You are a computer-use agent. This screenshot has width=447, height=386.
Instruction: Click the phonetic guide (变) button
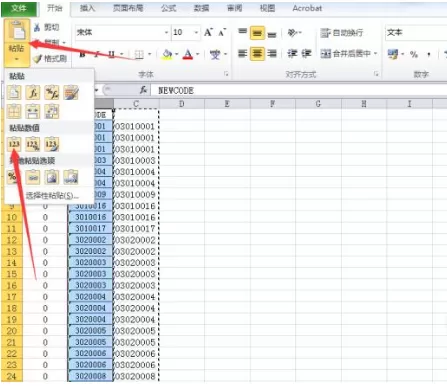point(215,54)
